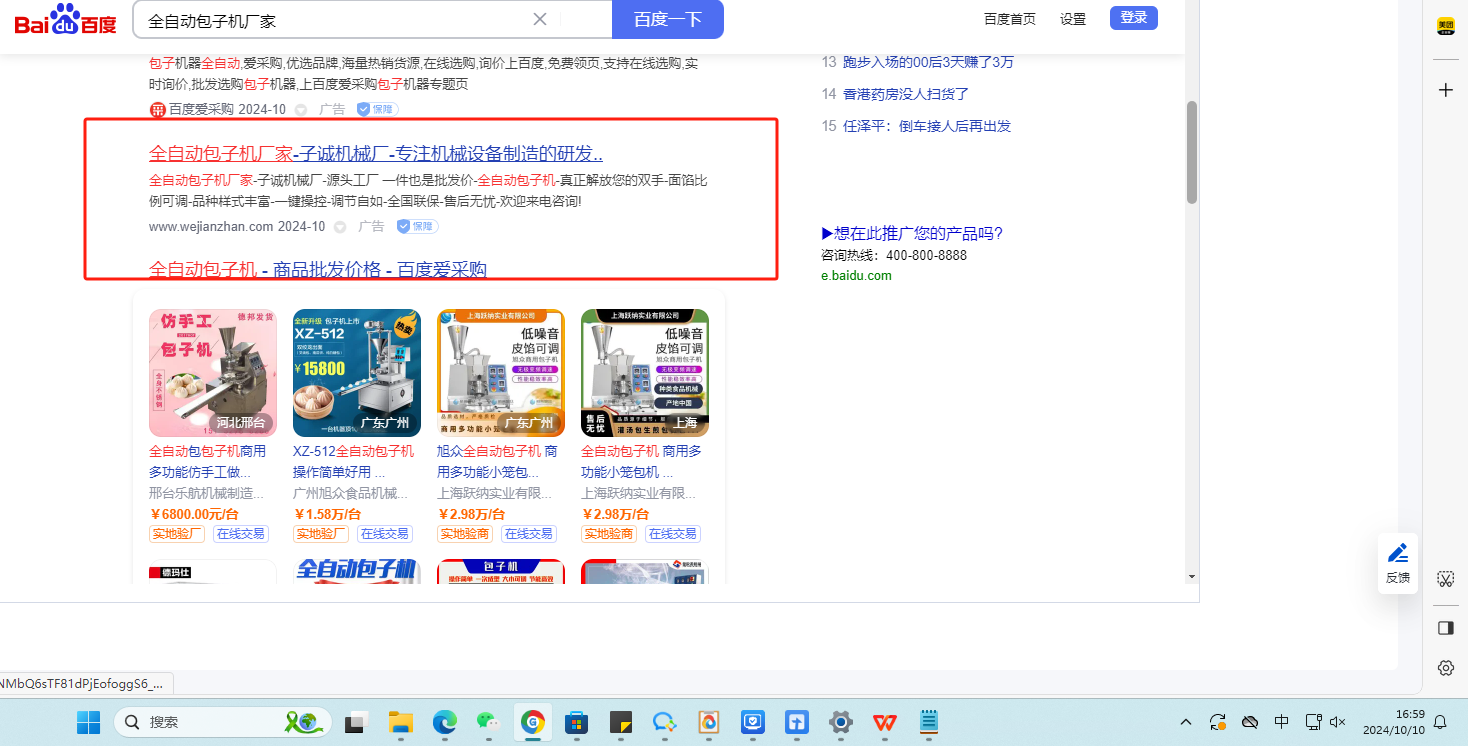
Task: Click the plus icon in the sidebar
Action: [x=1445, y=90]
